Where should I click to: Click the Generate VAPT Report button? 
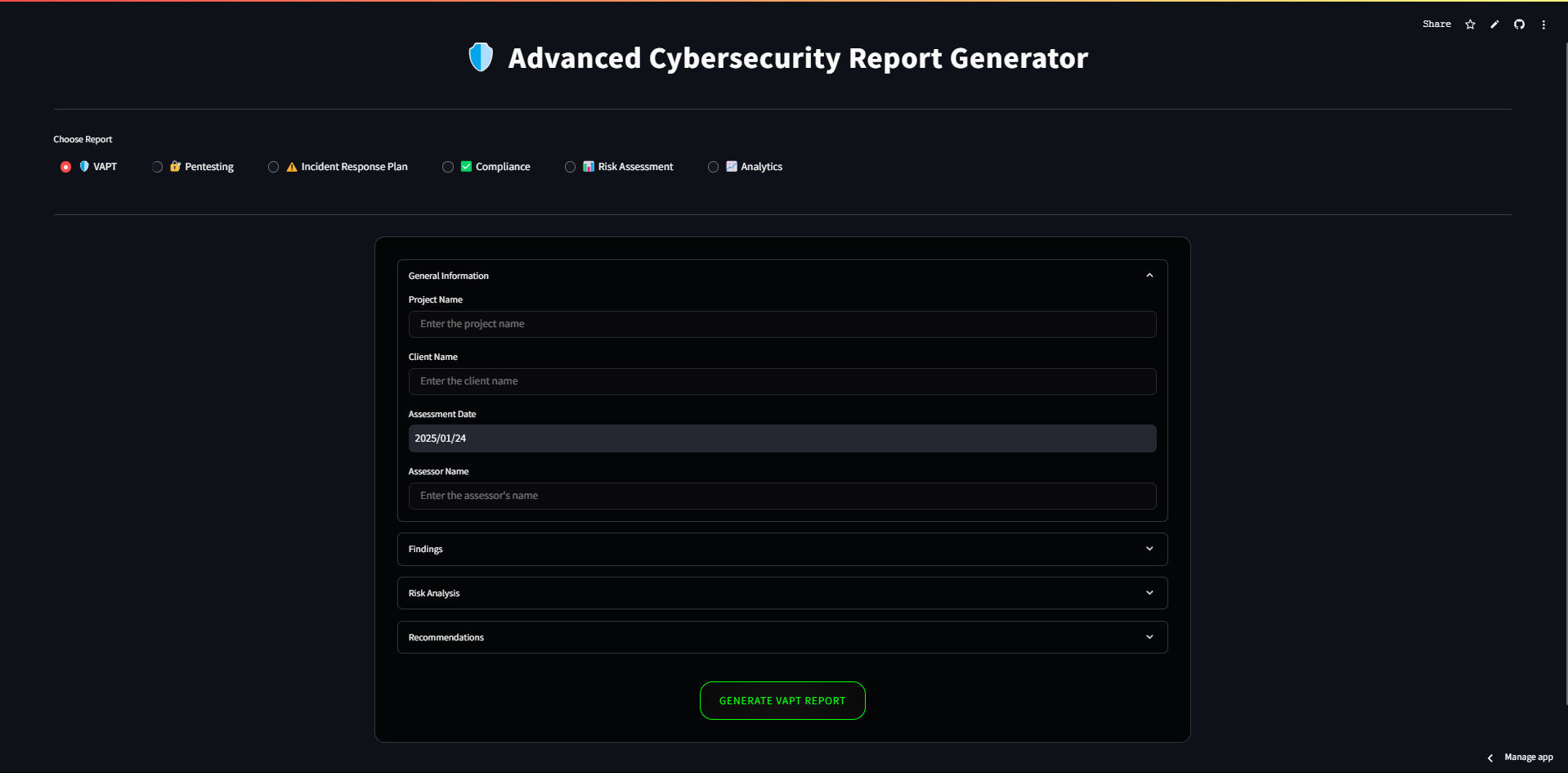pos(782,701)
